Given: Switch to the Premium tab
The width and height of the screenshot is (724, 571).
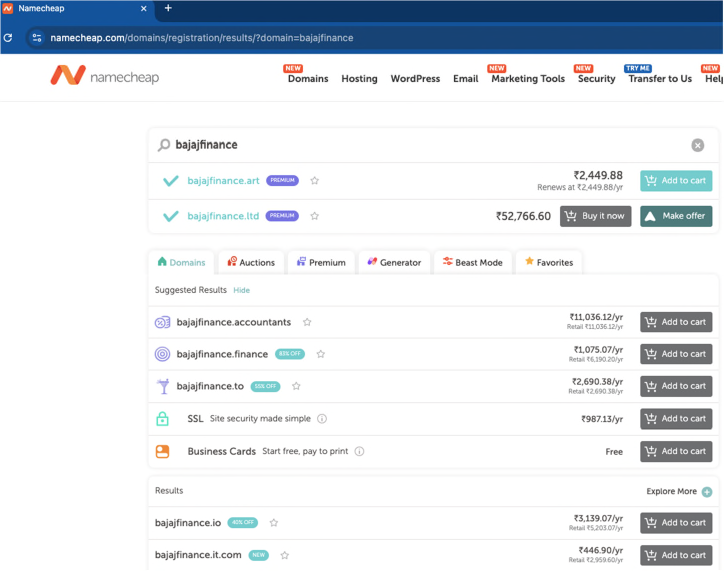Looking at the screenshot, I should coord(321,262).
